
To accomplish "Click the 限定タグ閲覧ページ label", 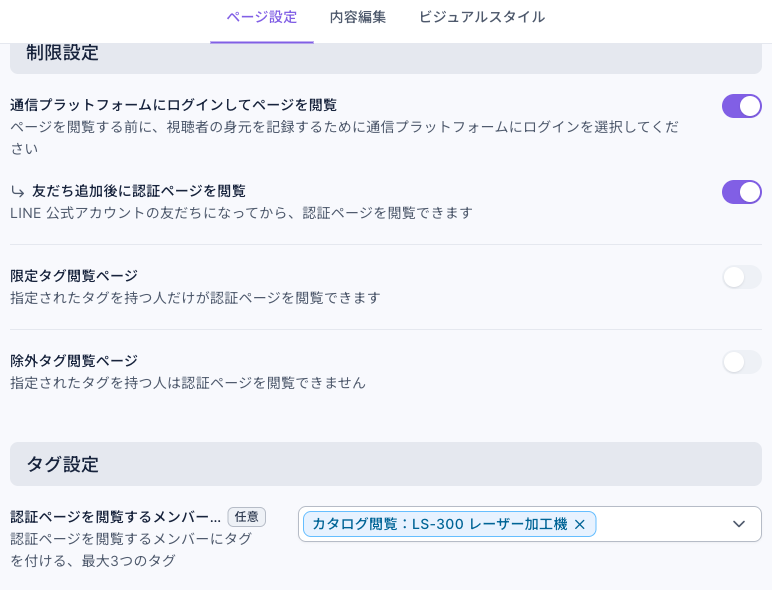I will 74,276.
